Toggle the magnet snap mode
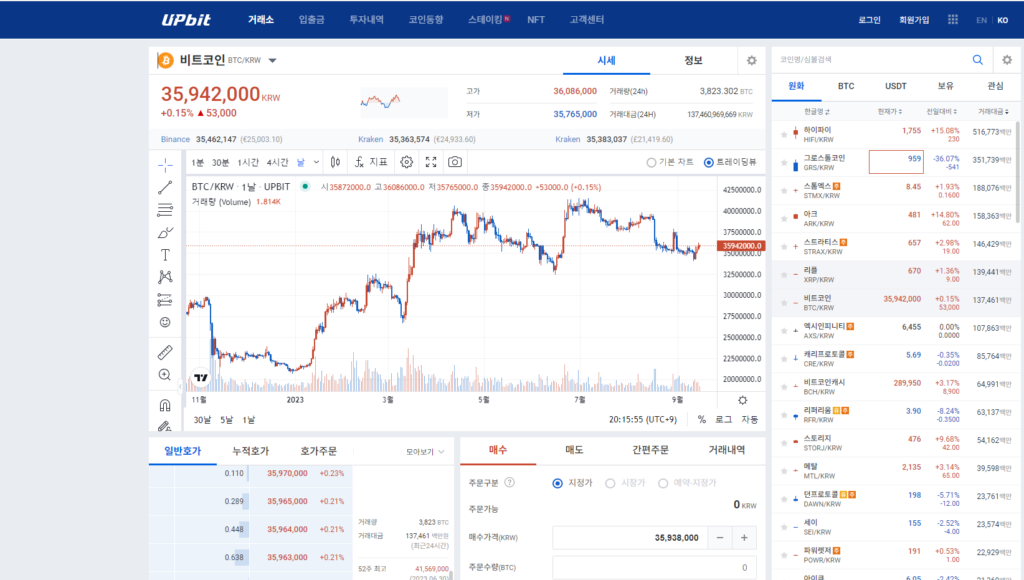The image size is (1024, 580). pos(165,405)
